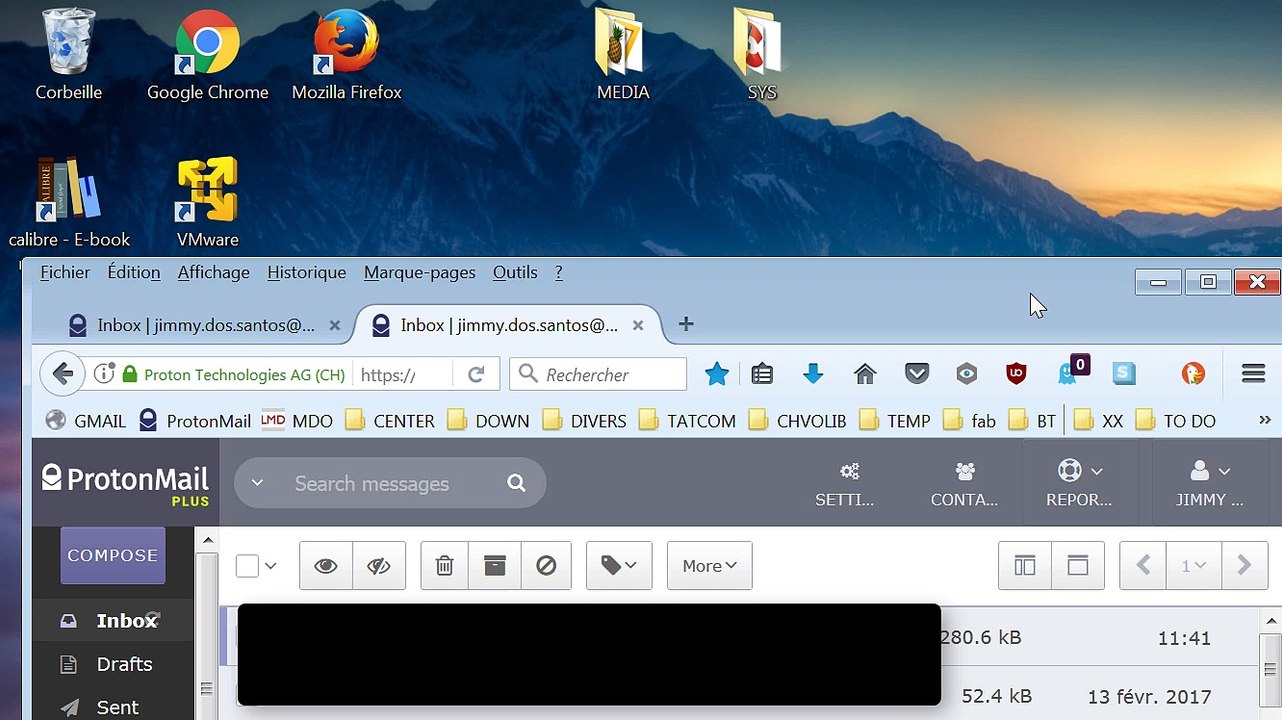Select the VMware desktop shortcut
Image resolution: width=1282 pixels, height=720 pixels.
pyautogui.click(x=207, y=202)
